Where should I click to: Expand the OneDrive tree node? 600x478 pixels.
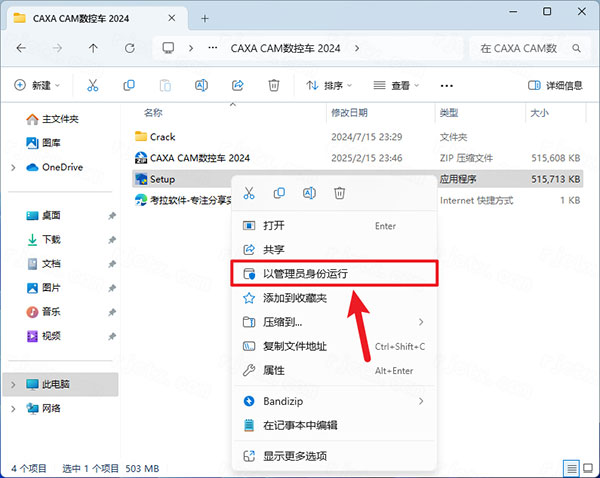click(x=13, y=168)
